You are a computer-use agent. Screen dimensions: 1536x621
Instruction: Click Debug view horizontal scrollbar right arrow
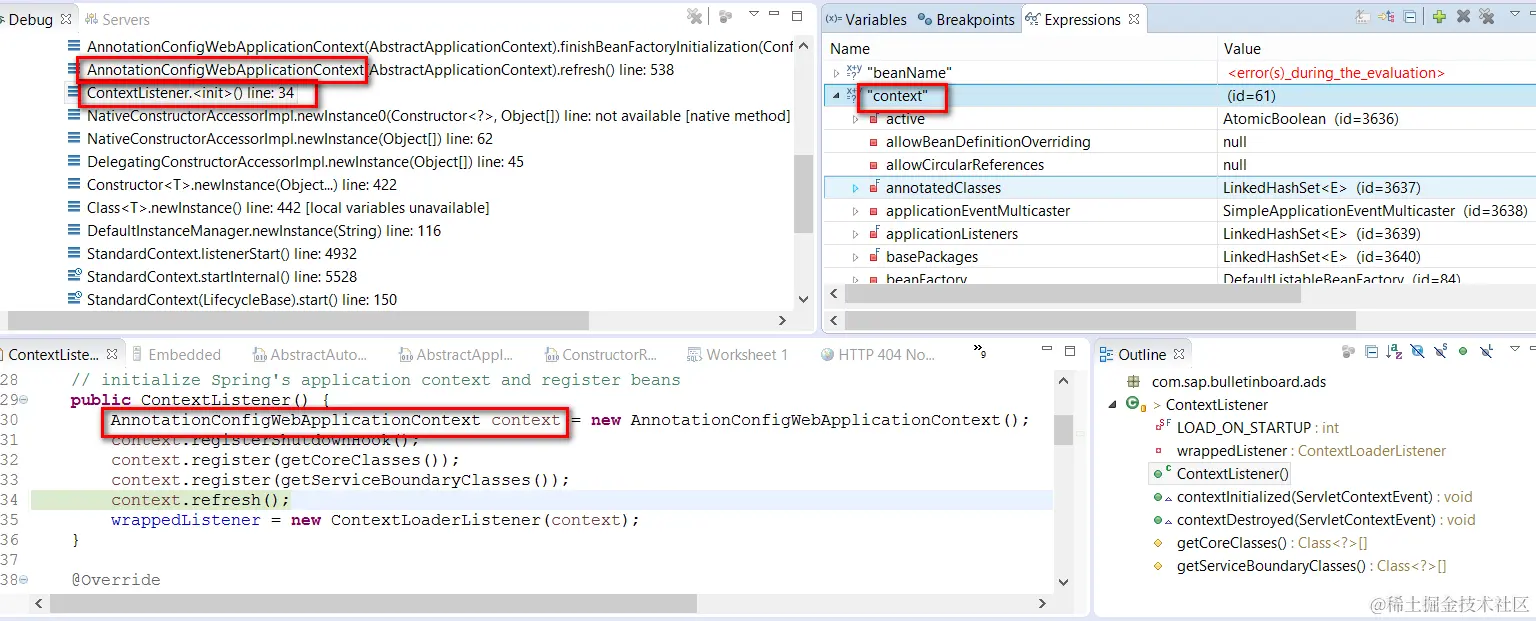pos(783,320)
